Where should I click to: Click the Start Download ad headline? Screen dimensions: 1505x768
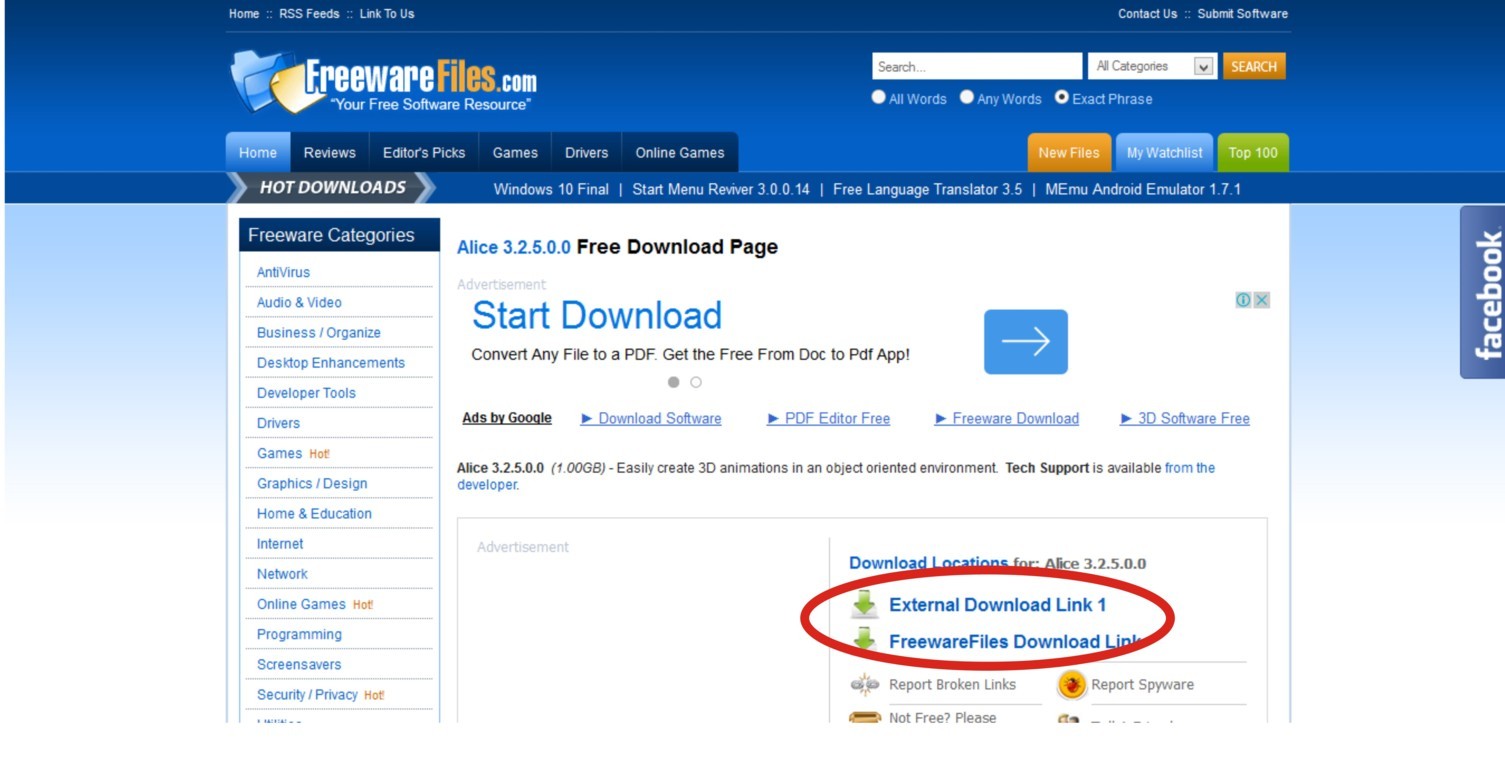[x=597, y=316]
